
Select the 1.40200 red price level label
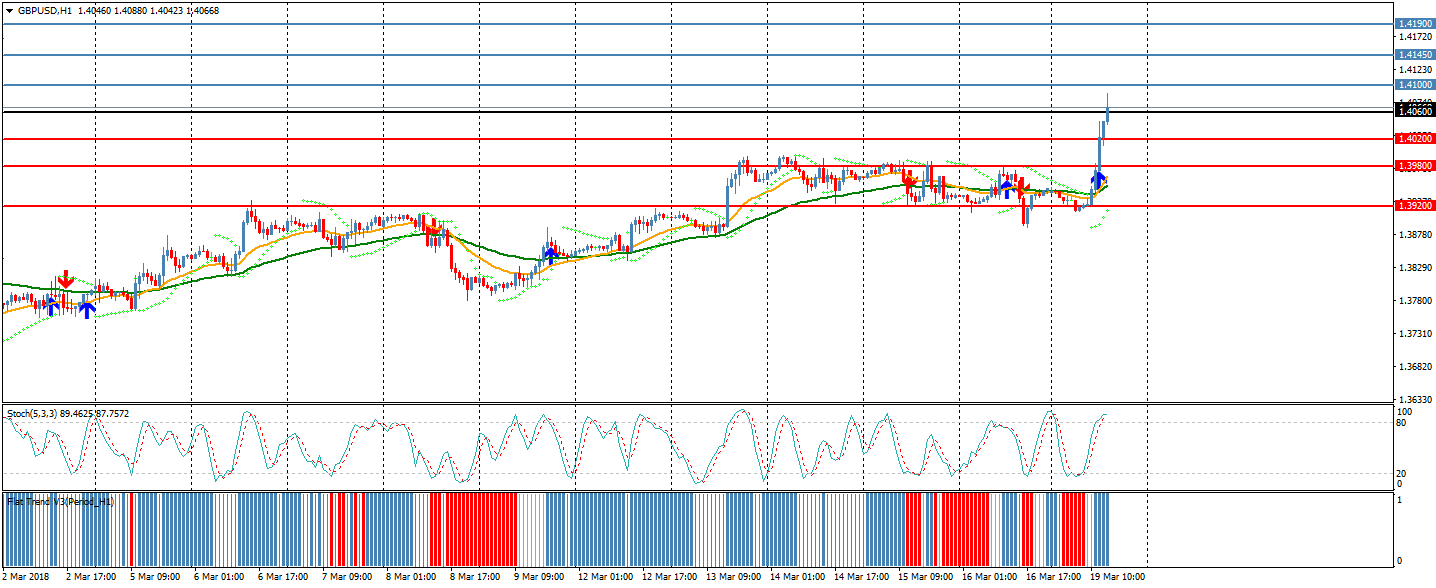[x=1415, y=139]
